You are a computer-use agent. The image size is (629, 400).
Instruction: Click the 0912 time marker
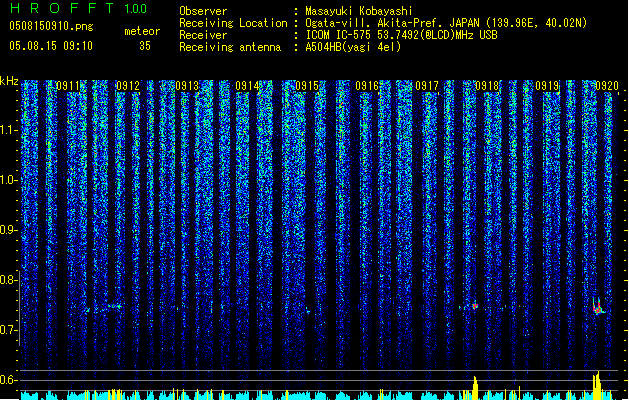coord(128,86)
